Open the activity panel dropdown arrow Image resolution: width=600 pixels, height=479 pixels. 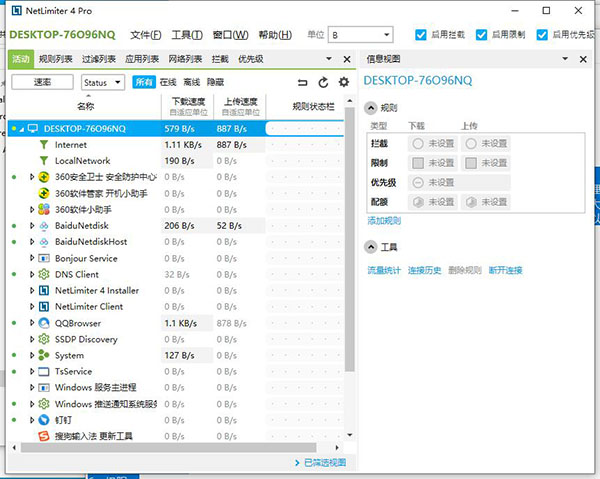pos(329,59)
